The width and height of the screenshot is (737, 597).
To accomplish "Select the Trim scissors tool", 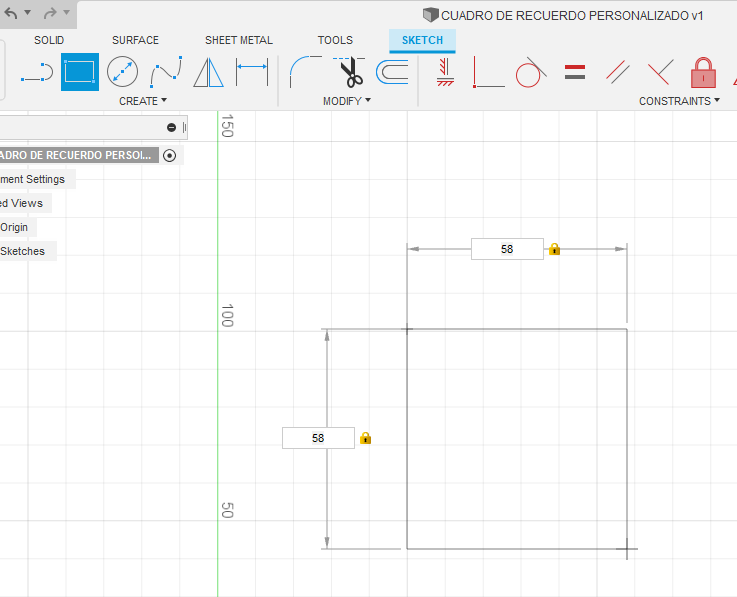I will 350,72.
